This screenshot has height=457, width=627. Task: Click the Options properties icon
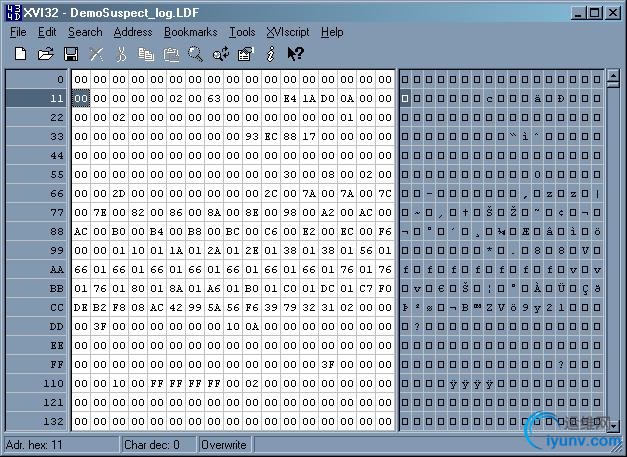(x=246, y=54)
